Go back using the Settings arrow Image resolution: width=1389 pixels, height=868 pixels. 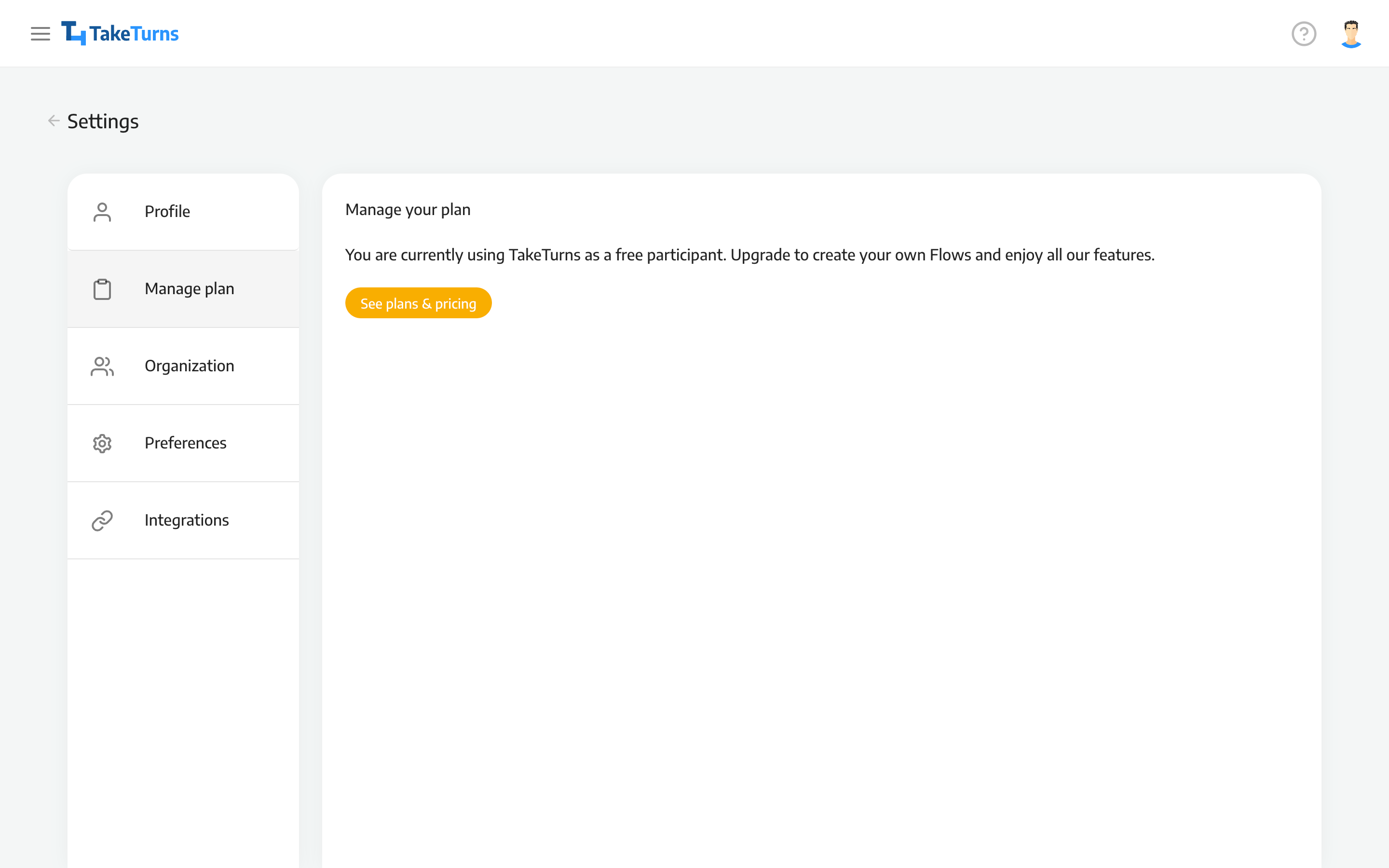54,121
